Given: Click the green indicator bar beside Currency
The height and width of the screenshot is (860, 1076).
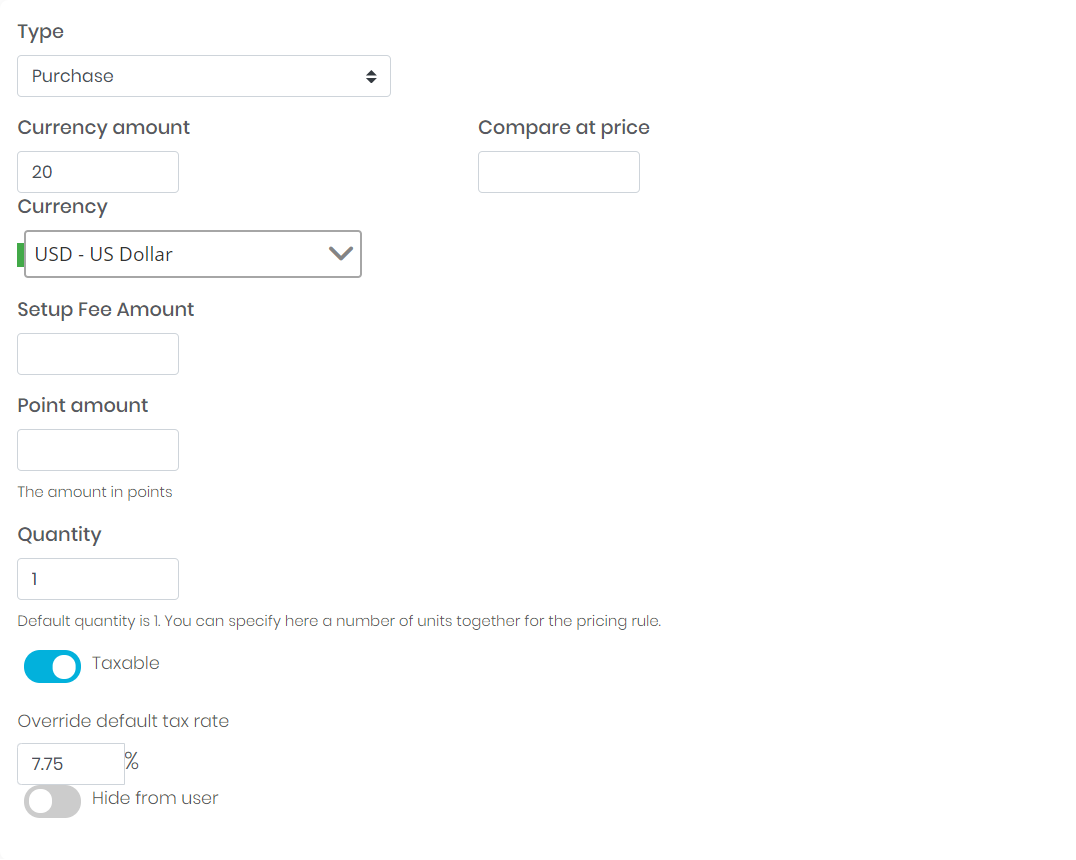Looking at the screenshot, I should pyautogui.click(x=21, y=254).
